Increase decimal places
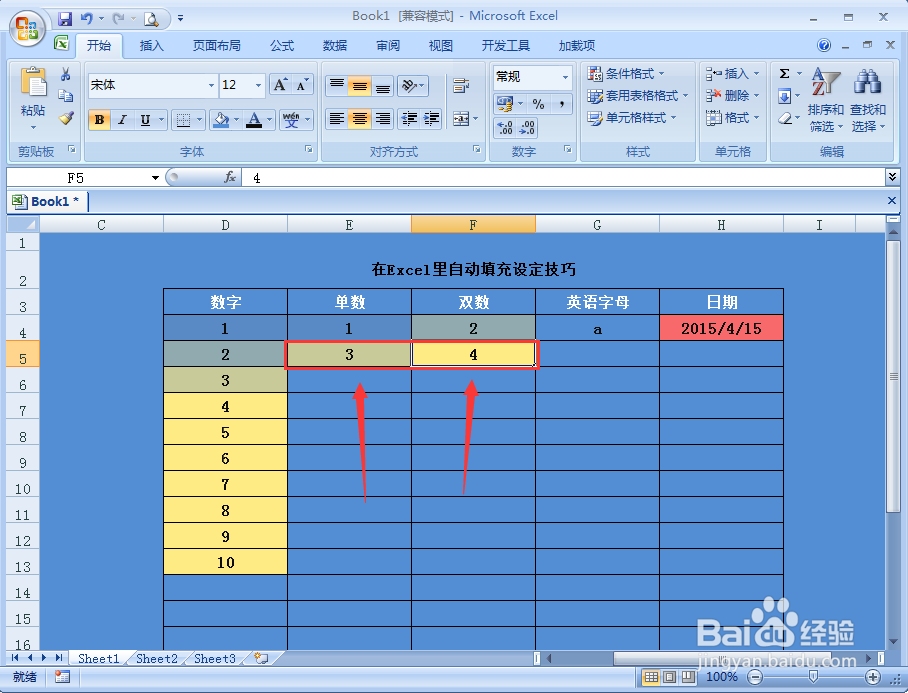This screenshot has height=693, width=908. [x=505, y=127]
